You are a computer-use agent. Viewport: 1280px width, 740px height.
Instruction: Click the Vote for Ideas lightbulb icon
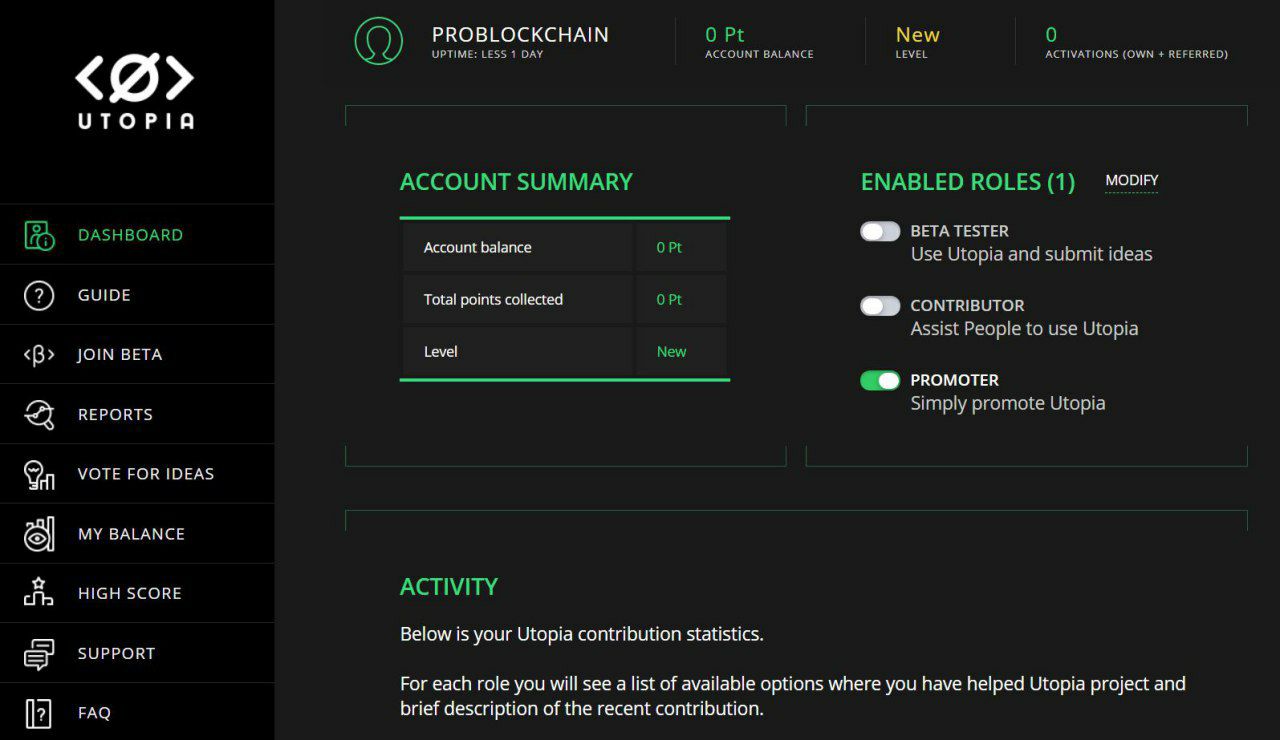point(39,474)
